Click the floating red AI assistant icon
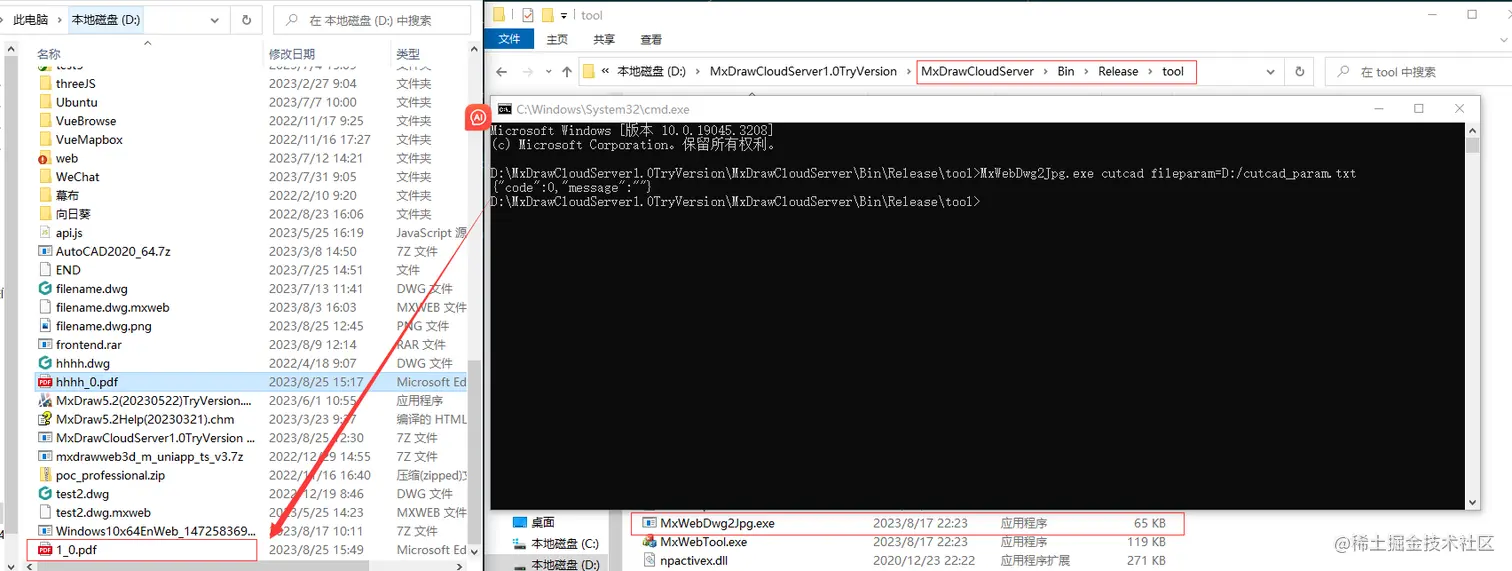 (x=478, y=118)
